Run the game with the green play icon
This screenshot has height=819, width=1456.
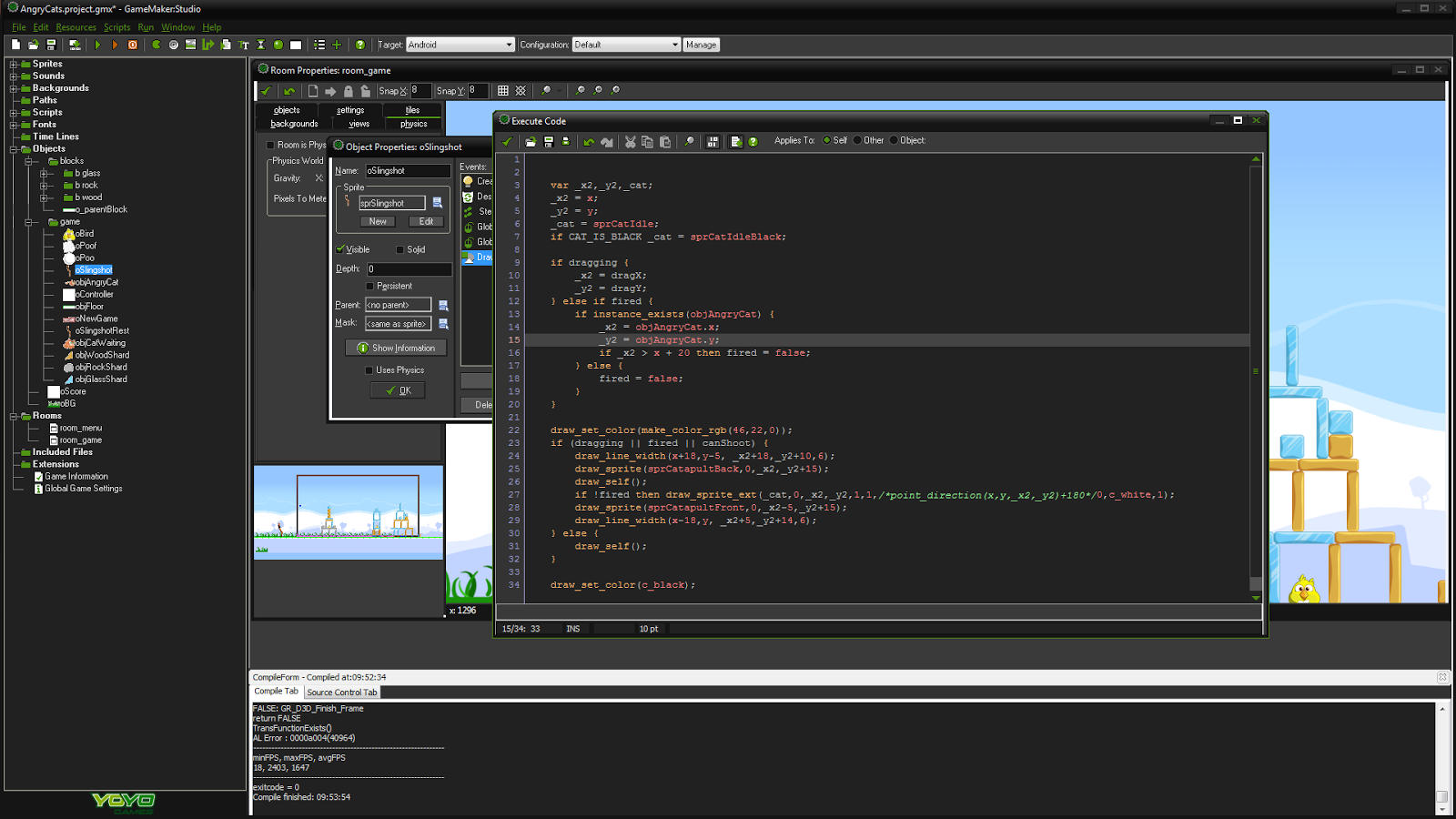(97, 44)
